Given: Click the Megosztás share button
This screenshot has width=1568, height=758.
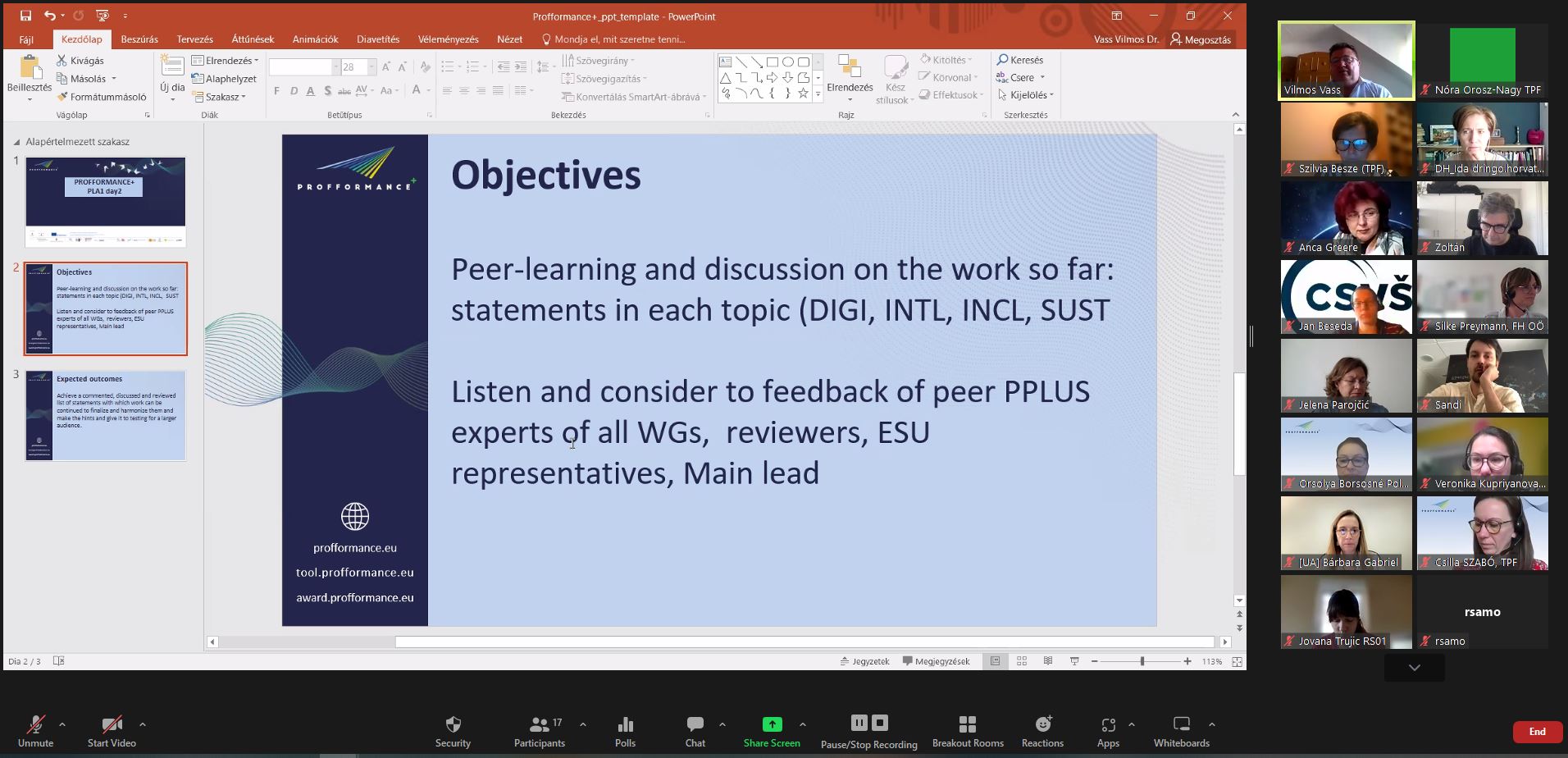Looking at the screenshot, I should 1201,39.
